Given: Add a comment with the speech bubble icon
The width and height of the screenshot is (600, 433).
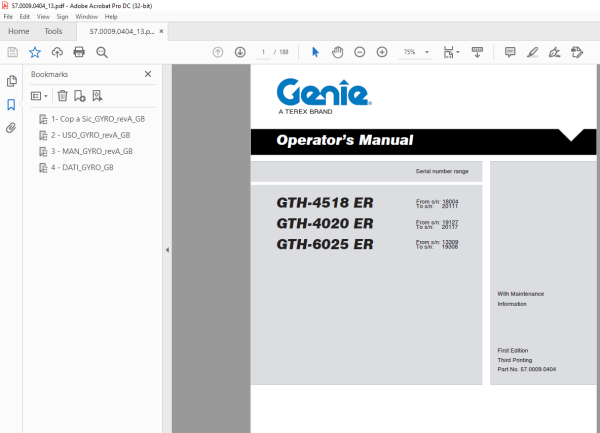Looking at the screenshot, I should pyautogui.click(x=510, y=52).
